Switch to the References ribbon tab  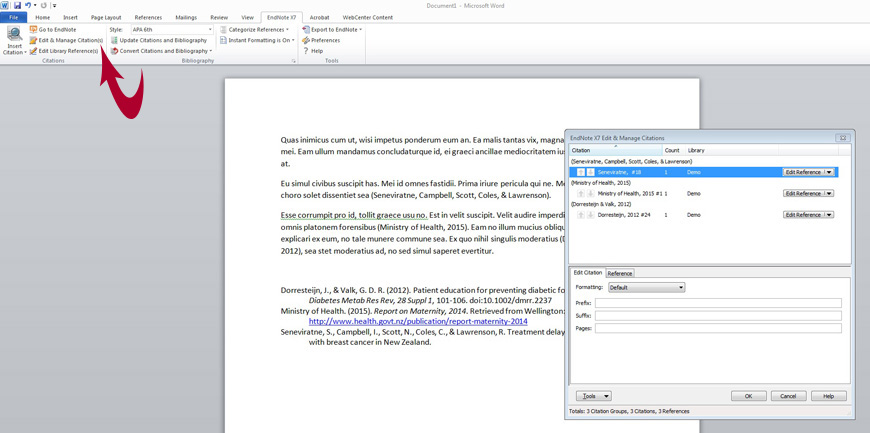click(148, 17)
